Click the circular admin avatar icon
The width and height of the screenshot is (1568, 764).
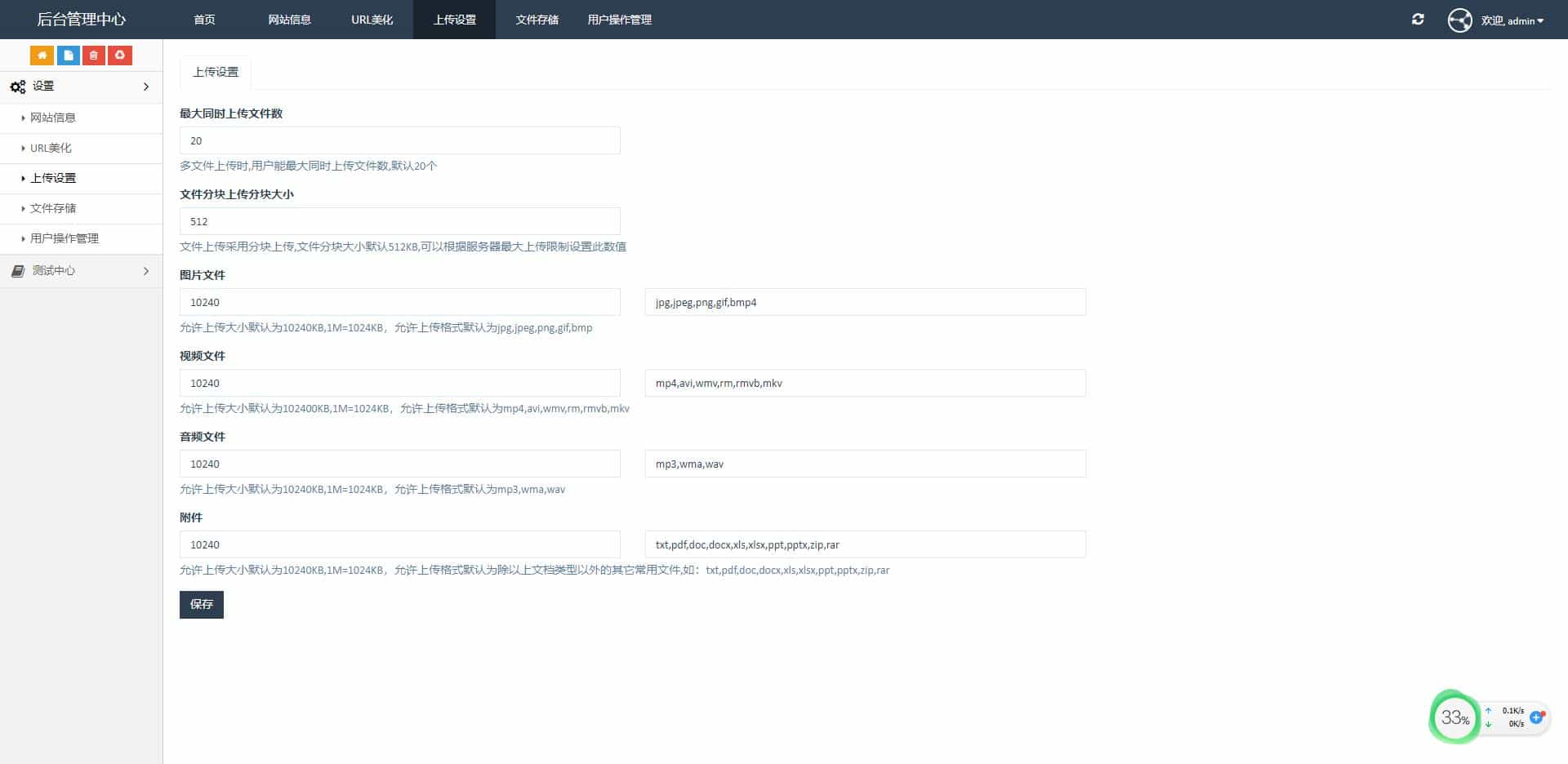[x=1459, y=20]
